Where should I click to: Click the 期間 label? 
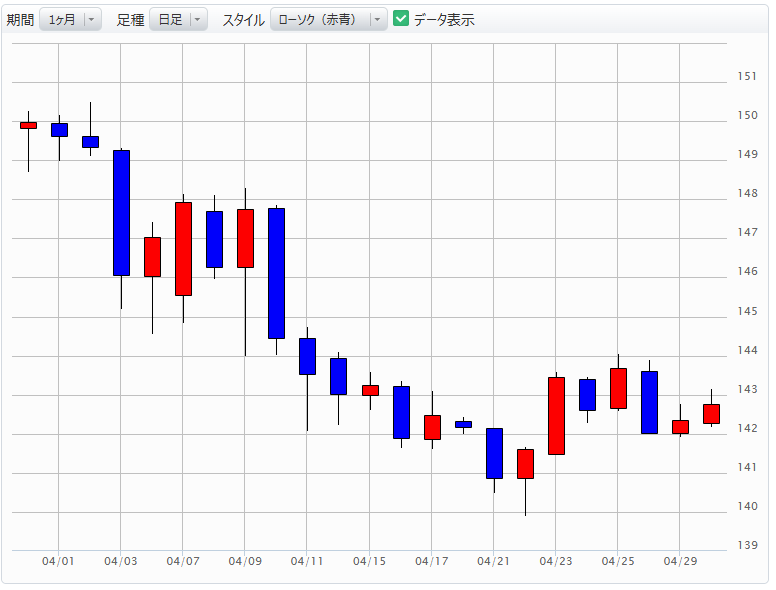pos(20,20)
